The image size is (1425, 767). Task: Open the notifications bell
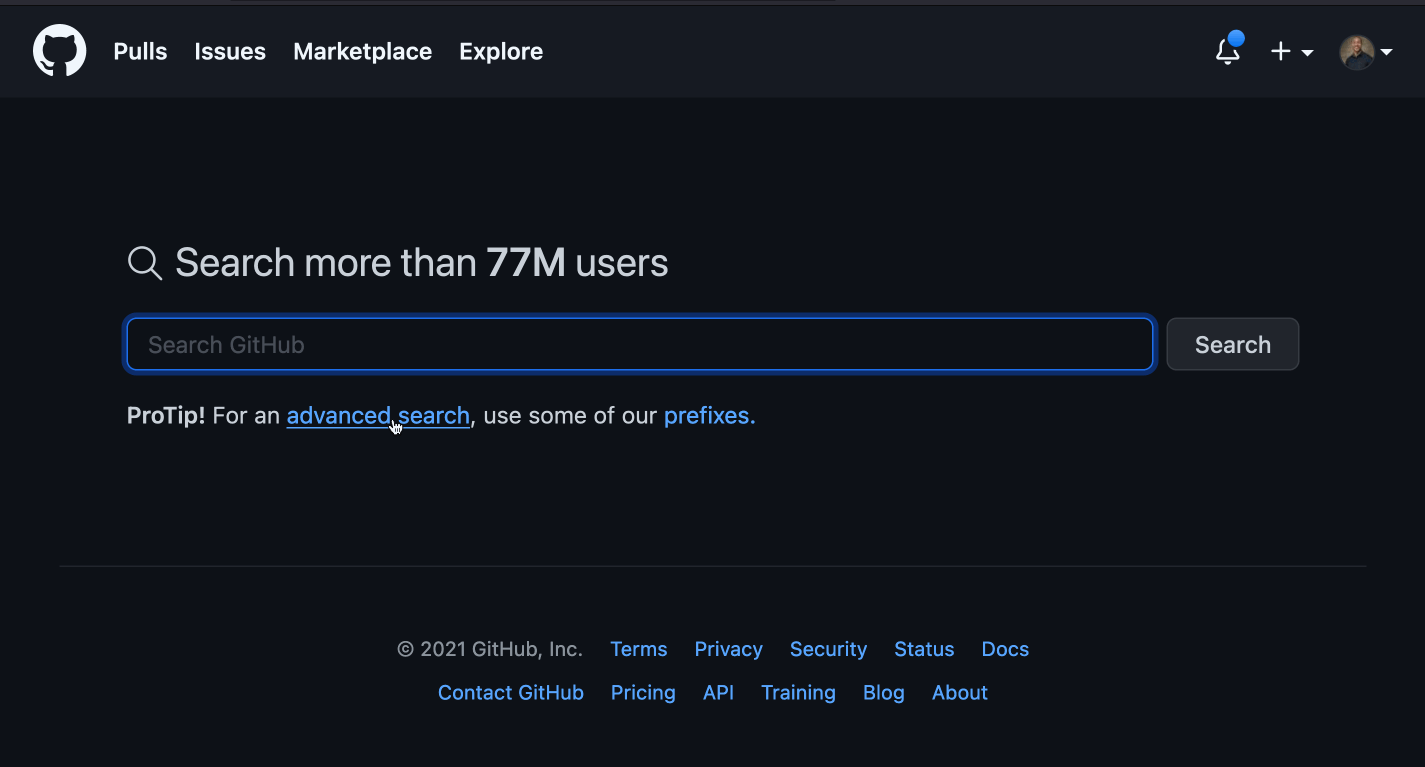tap(1228, 51)
